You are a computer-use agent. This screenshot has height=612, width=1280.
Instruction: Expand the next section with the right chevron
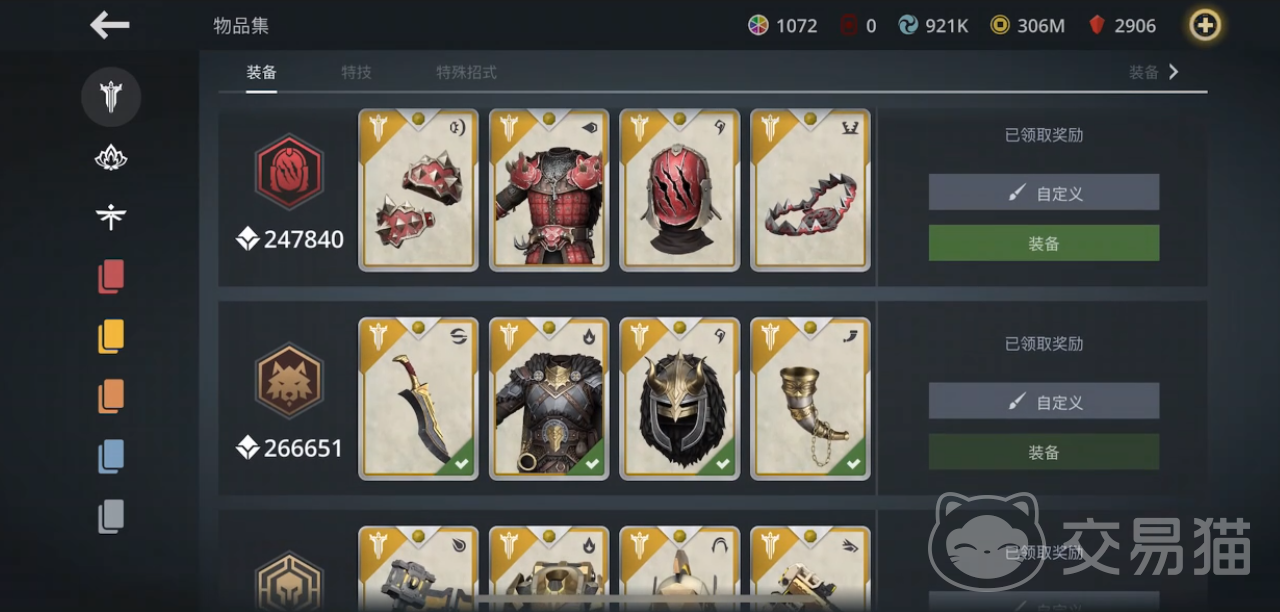click(1174, 72)
